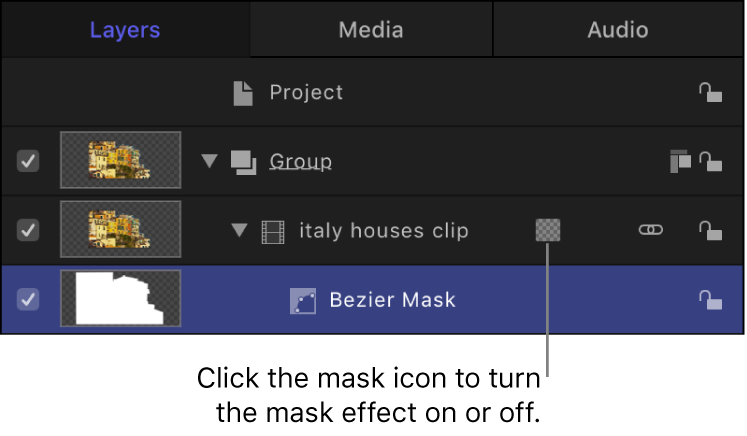Click the filmstrip icon beside italy houses clip
The width and height of the screenshot is (747, 436).
click(273, 231)
